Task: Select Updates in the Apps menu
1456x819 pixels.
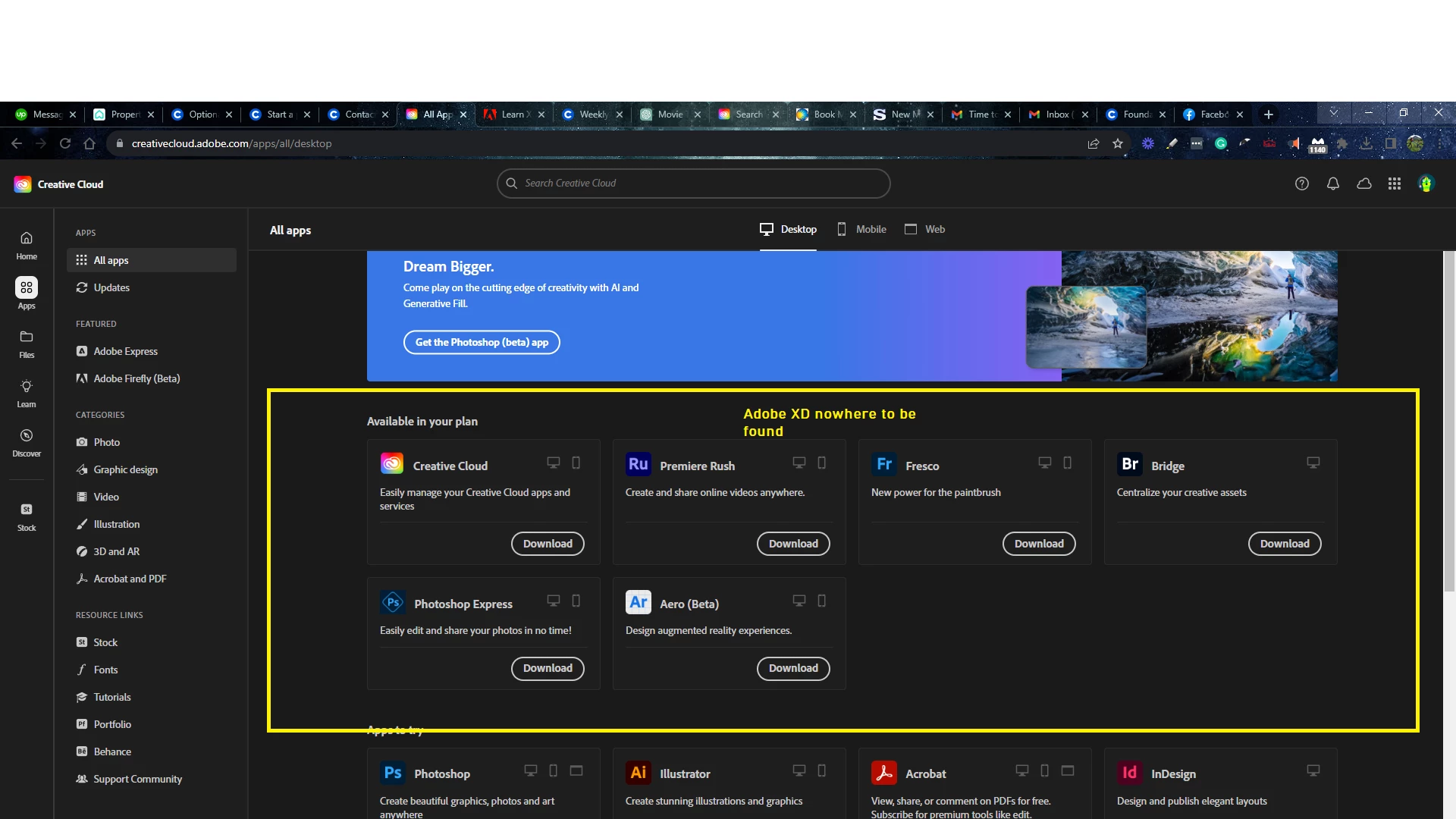Action: (111, 287)
